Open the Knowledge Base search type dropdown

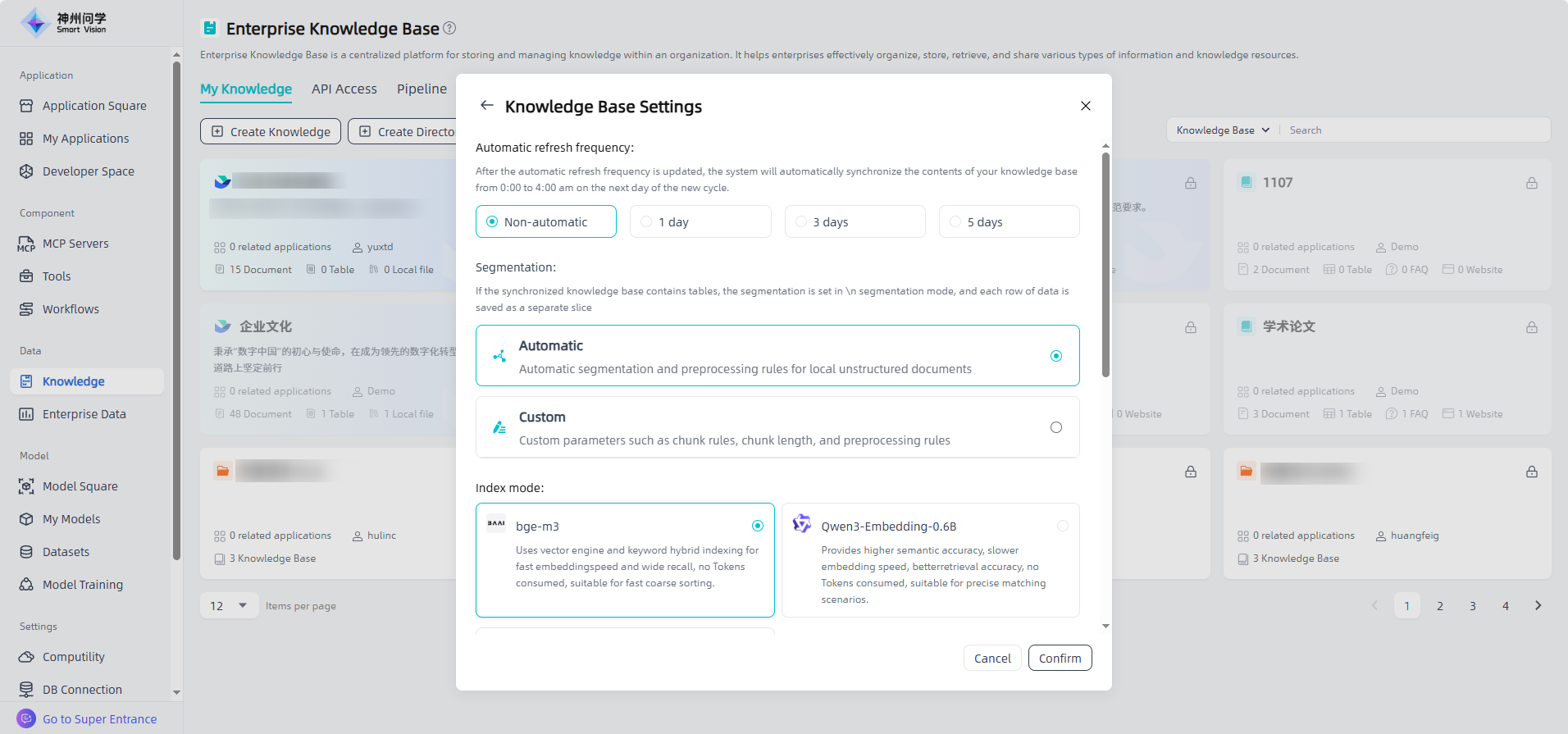(x=1222, y=130)
